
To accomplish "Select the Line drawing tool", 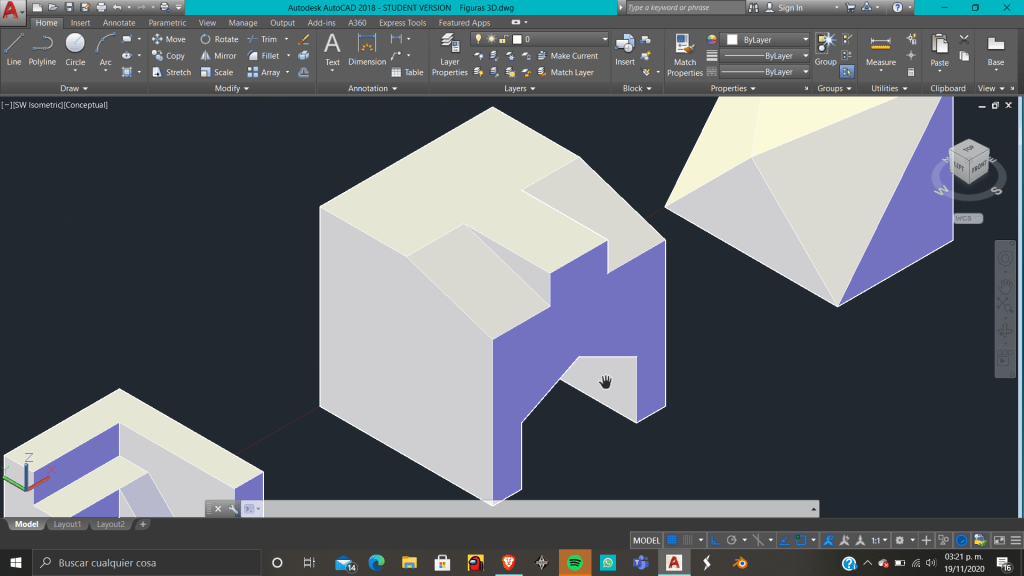I will click(14, 48).
